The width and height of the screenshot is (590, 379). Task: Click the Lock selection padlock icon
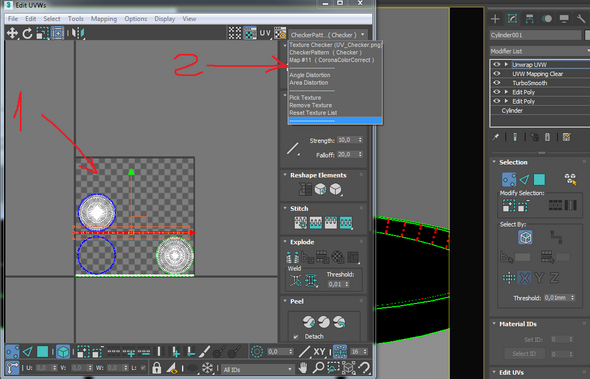(157, 368)
